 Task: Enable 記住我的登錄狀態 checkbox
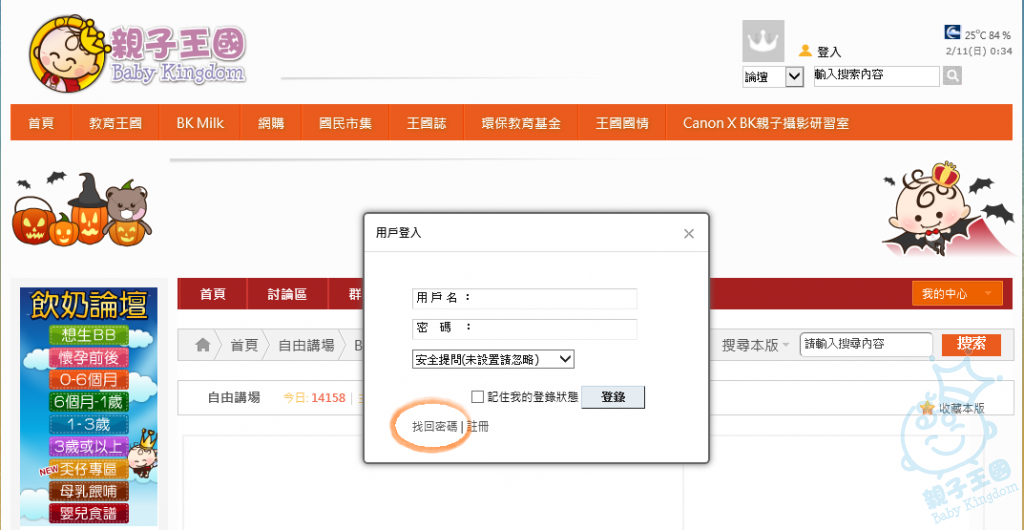[478, 397]
